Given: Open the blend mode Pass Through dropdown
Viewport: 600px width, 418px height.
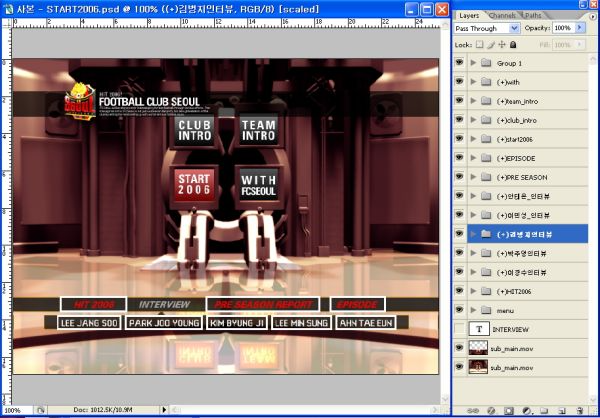Looking at the screenshot, I should click(x=486, y=29).
